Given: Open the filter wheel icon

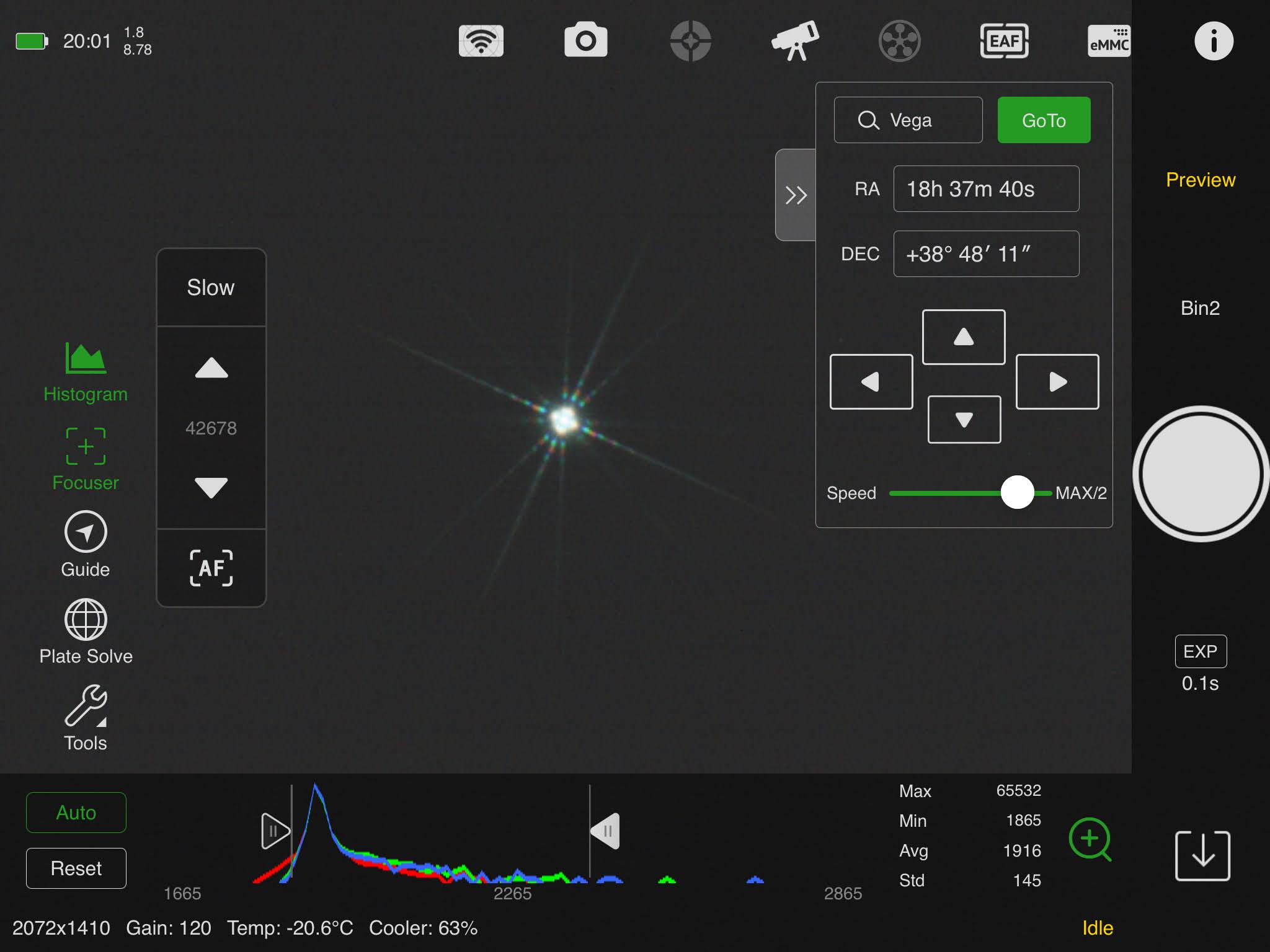Looking at the screenshot, I should [900, 41].
